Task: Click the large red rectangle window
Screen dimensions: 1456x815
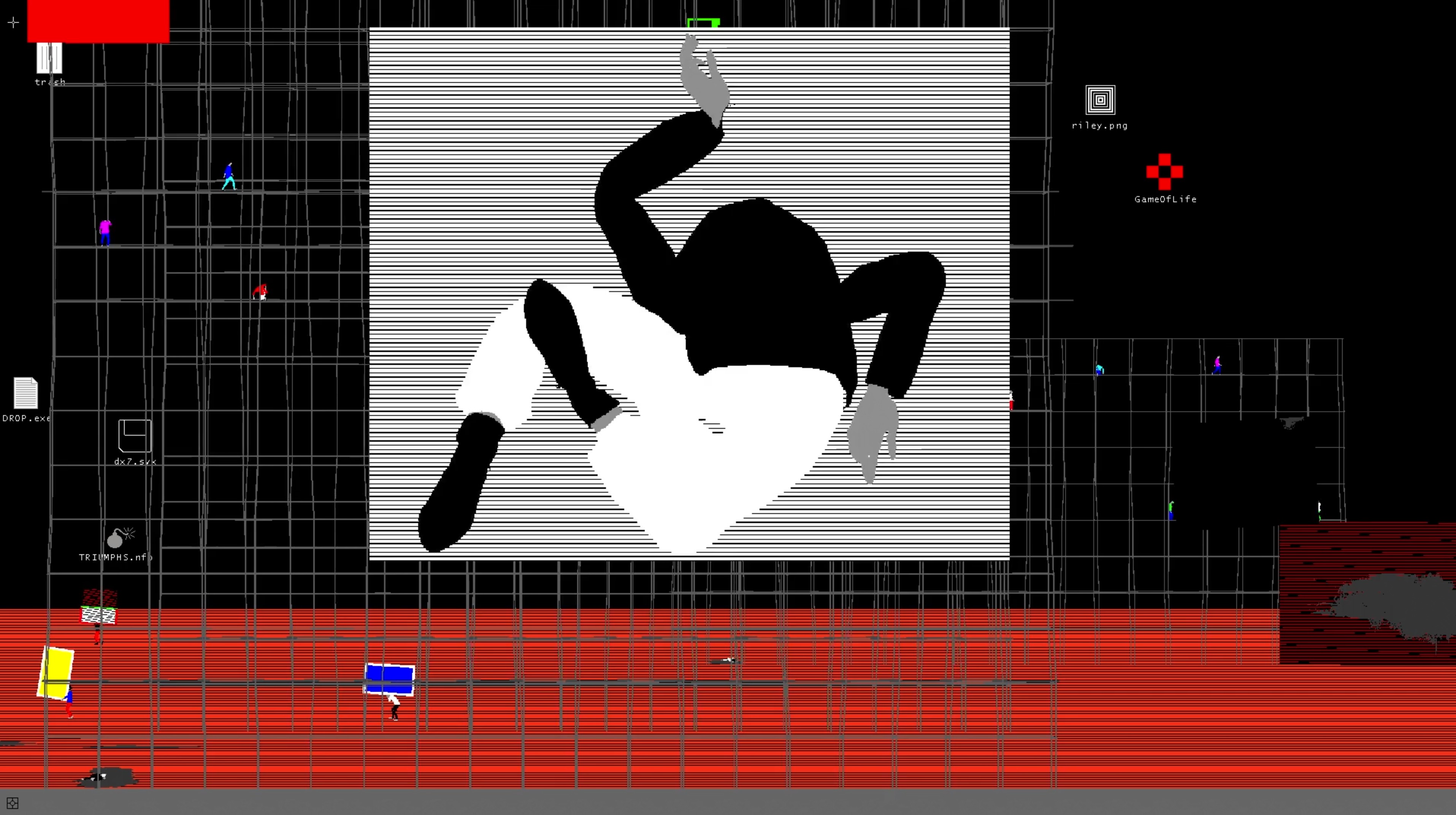Action: (x=98, y=21)
